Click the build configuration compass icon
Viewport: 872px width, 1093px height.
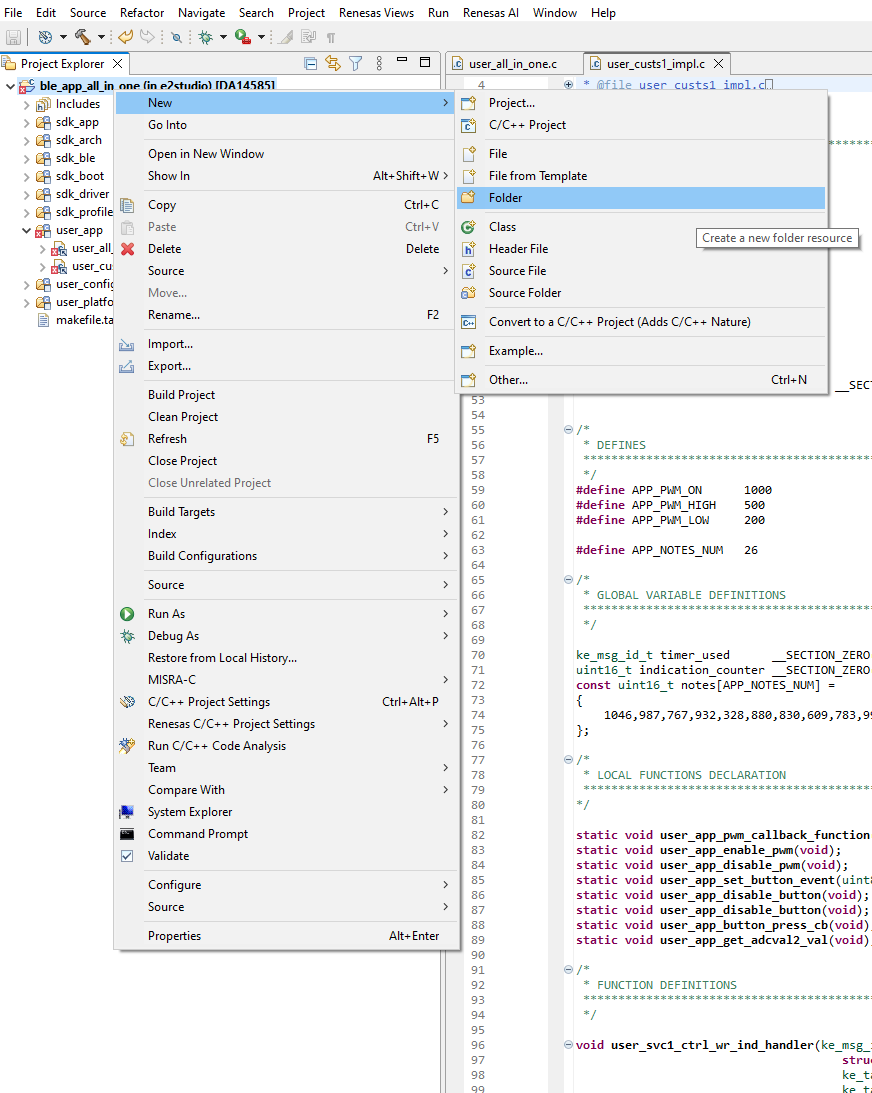[45, 37]
